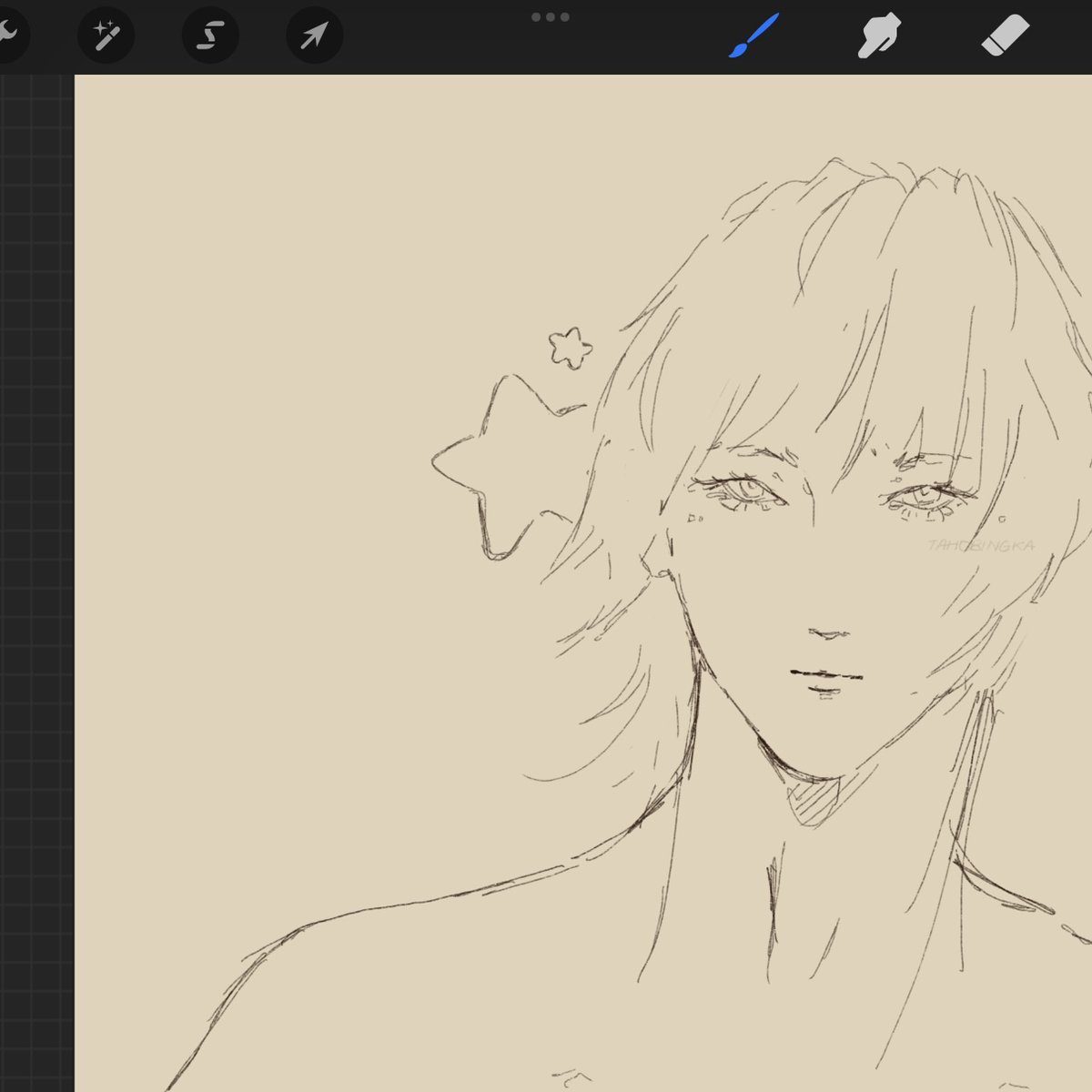Activate the Selection tool
The image size is (1092, 1092).
pyautogui.click(x=210, y=35)
